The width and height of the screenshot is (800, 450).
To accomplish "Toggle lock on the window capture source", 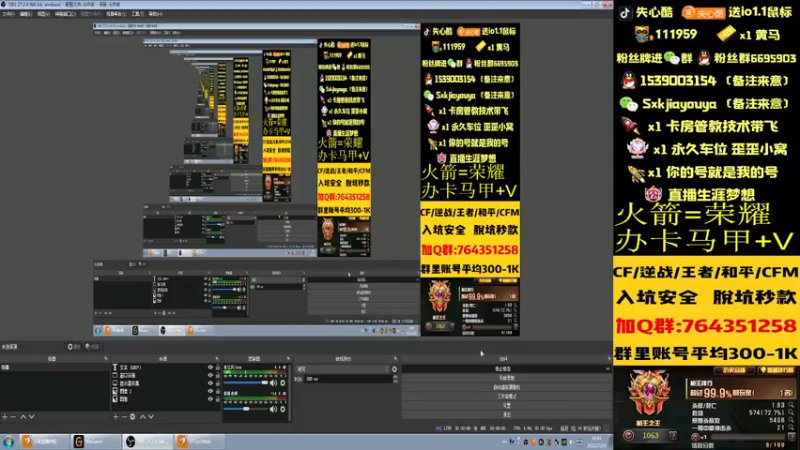I will coord(218,375).
